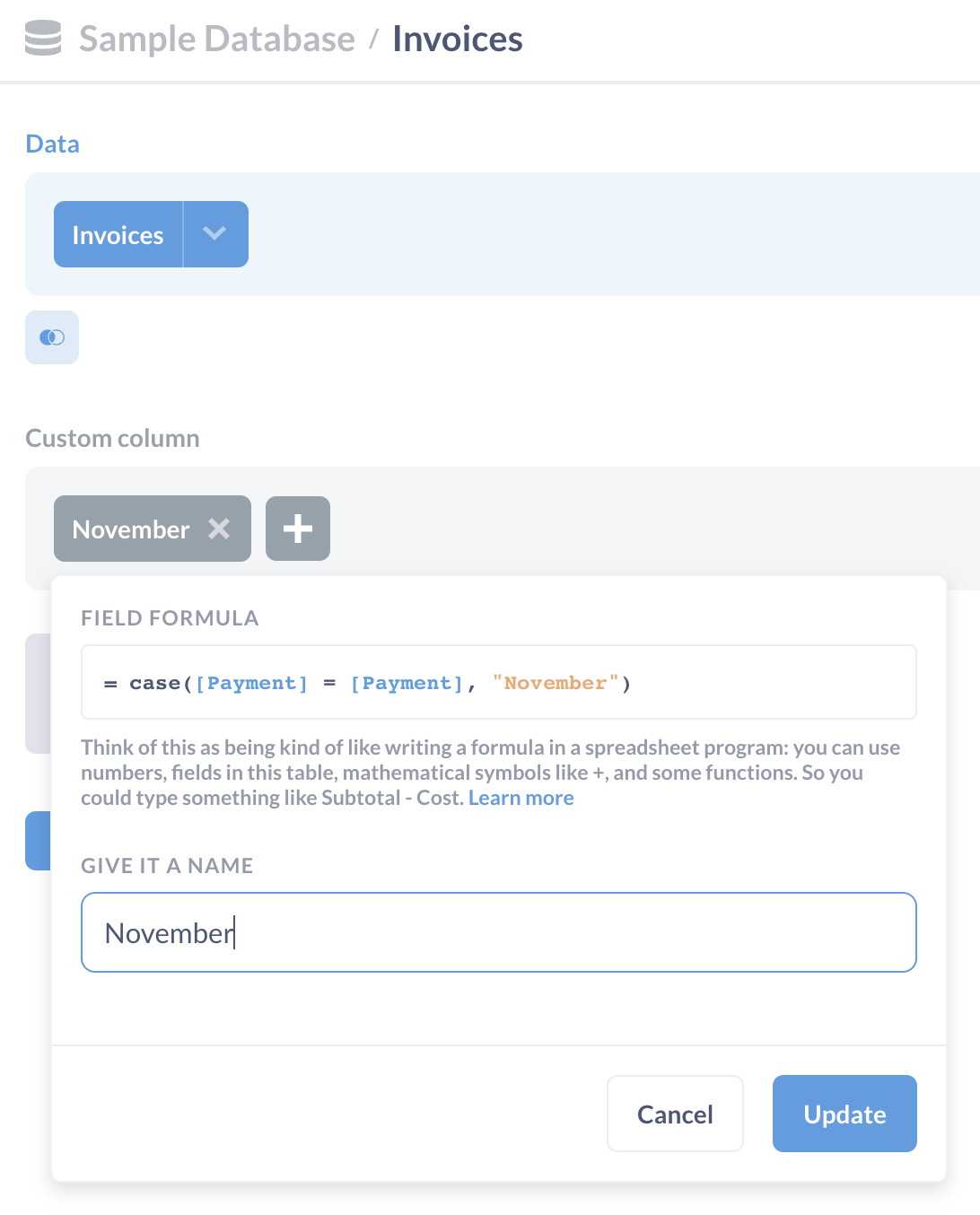Image resolution: width=980 pixels, height=1215 pixels.
Task: Click the Invoices breadcrumb title
Action: click(458, 39)
